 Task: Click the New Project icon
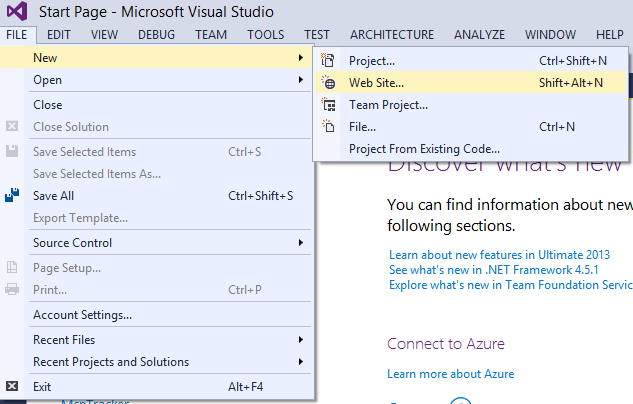pos(328,60)
